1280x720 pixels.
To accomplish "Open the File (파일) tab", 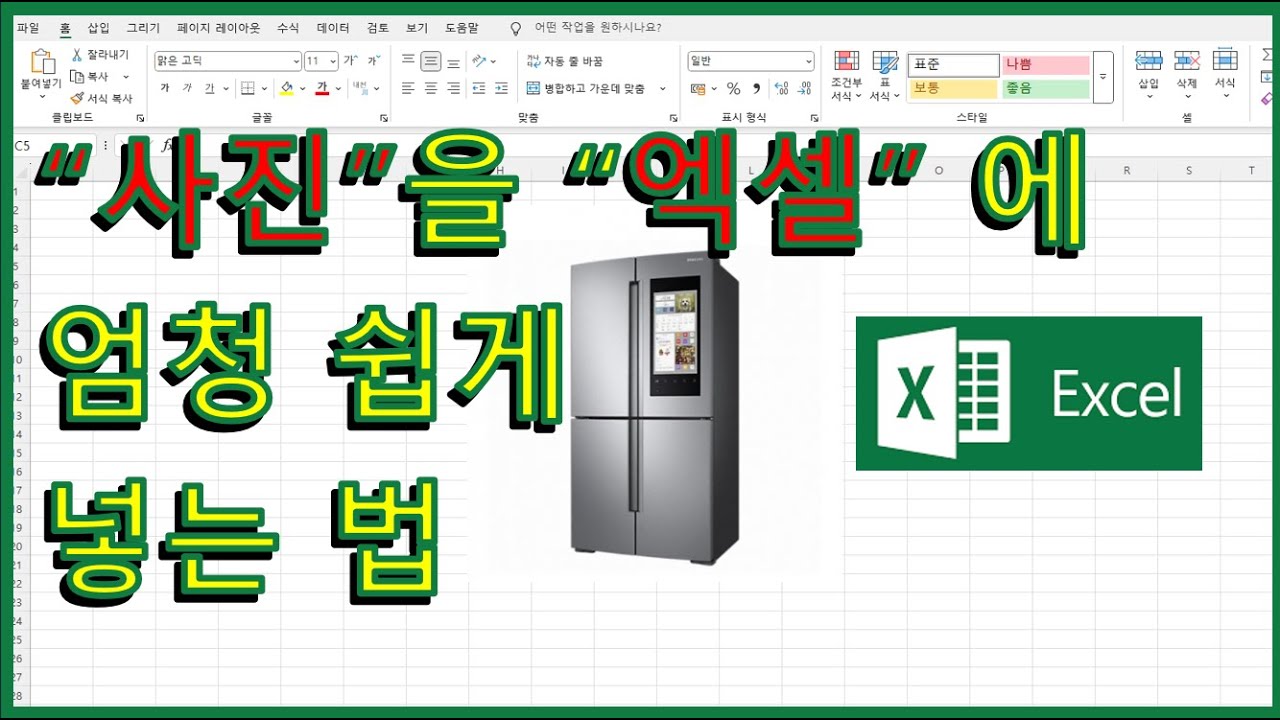I will [x=28, y=28].
